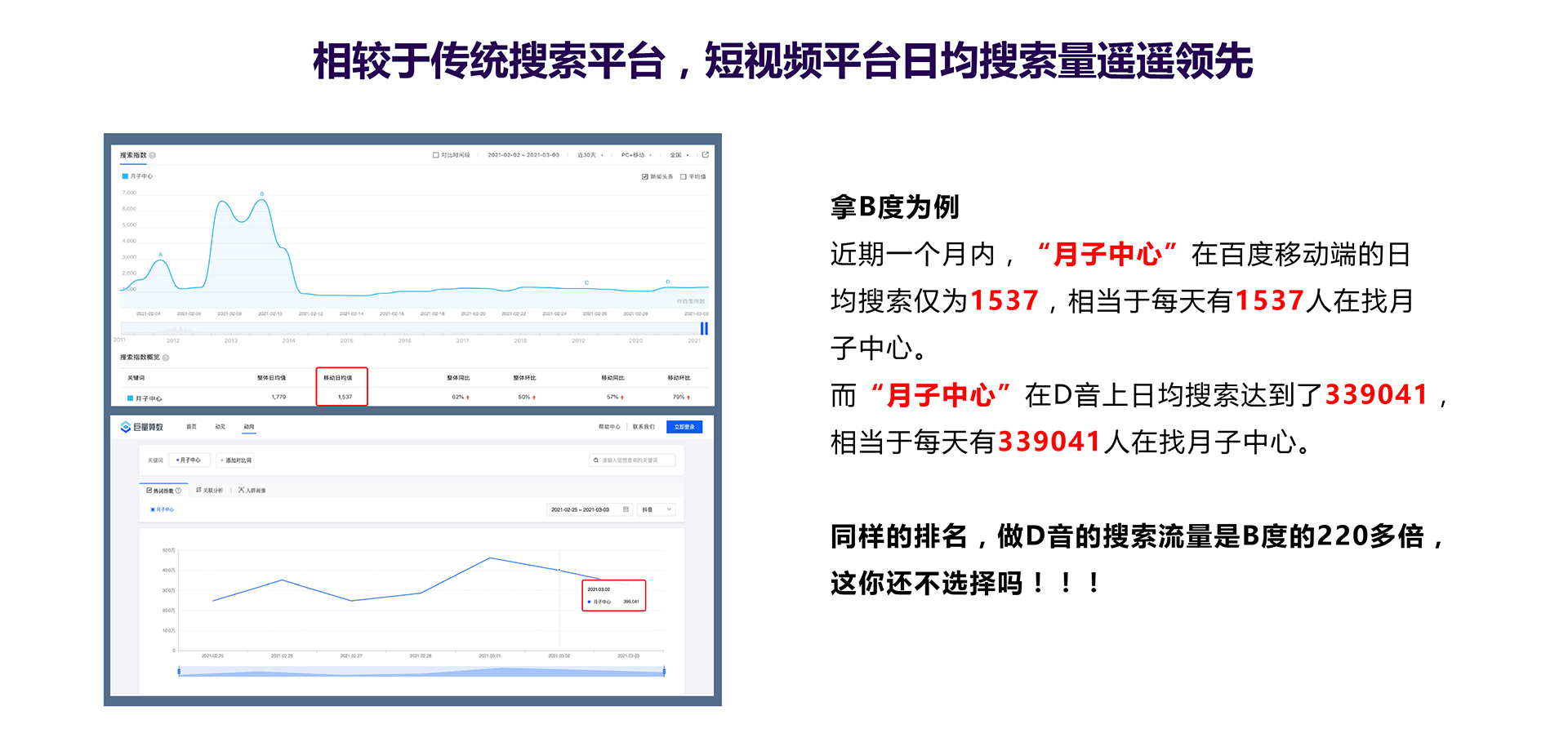Untick the 新闻头条 checkbox
1568x751 pixels.
pos(645,176)
